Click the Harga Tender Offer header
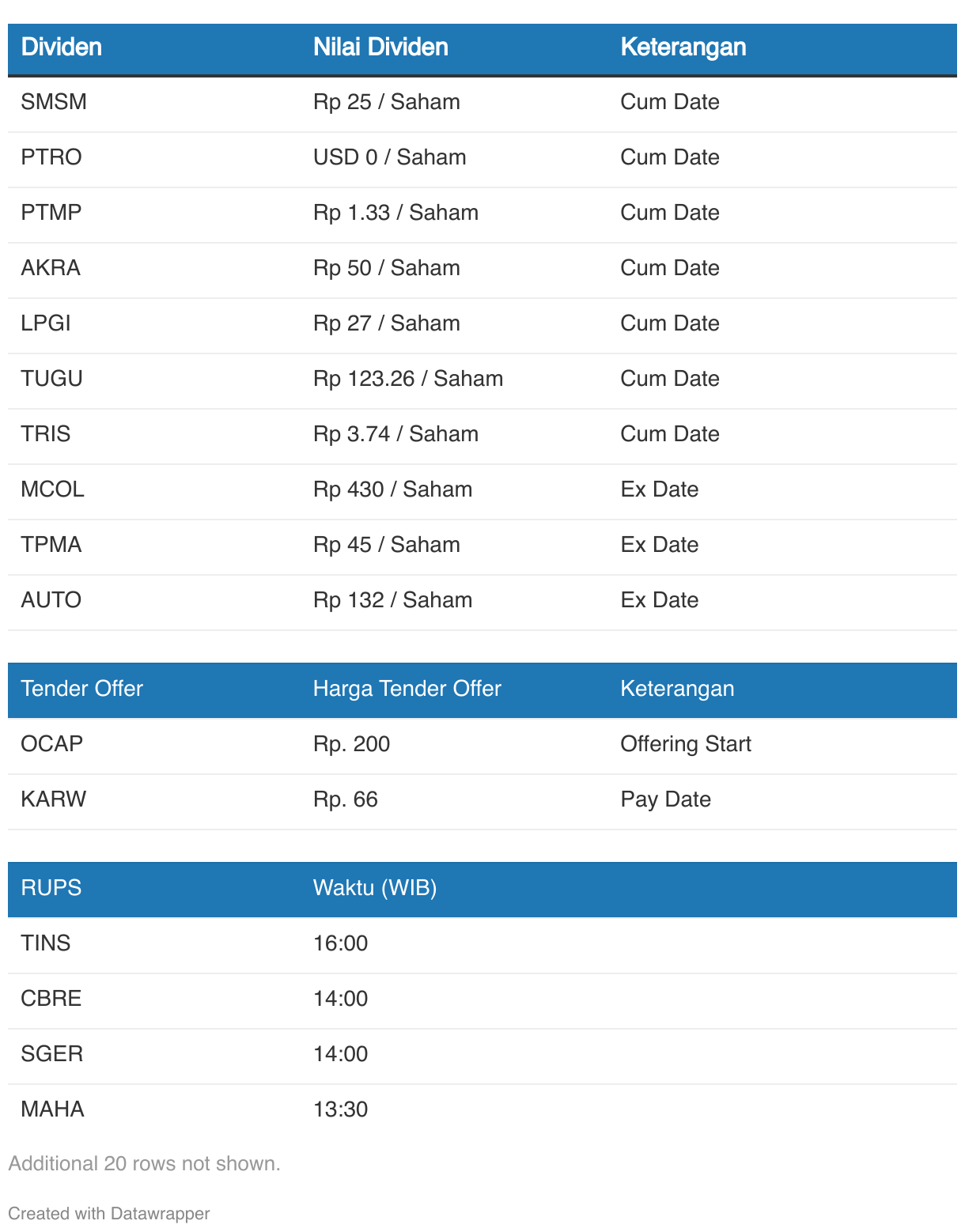Screen dimensions: 965x1232 [x=407, y=689]
